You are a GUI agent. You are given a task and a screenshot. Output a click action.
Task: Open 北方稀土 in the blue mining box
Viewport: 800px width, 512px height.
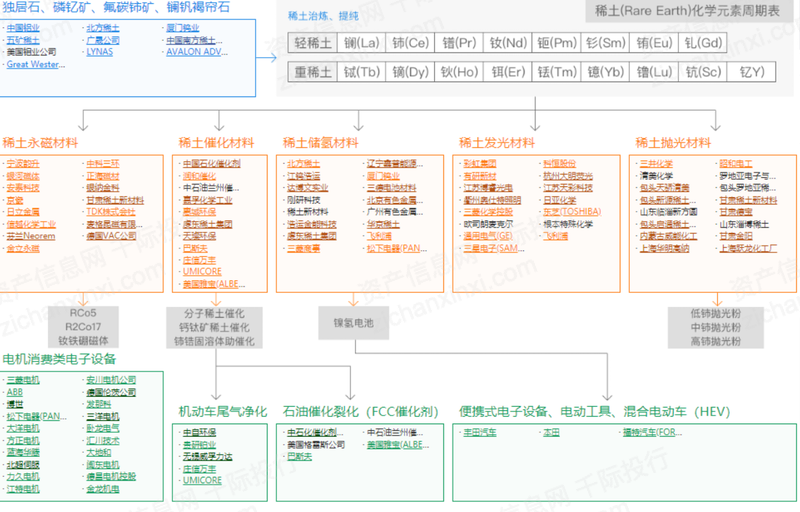103,28
